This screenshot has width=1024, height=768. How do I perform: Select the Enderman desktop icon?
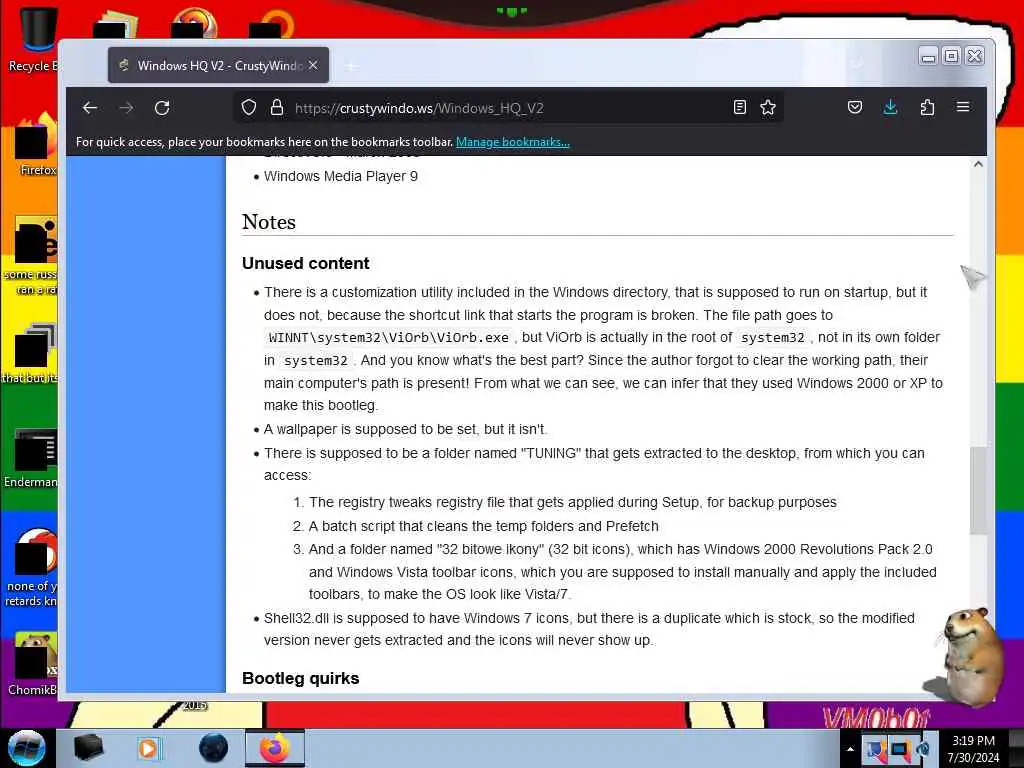tap(31, 457)
